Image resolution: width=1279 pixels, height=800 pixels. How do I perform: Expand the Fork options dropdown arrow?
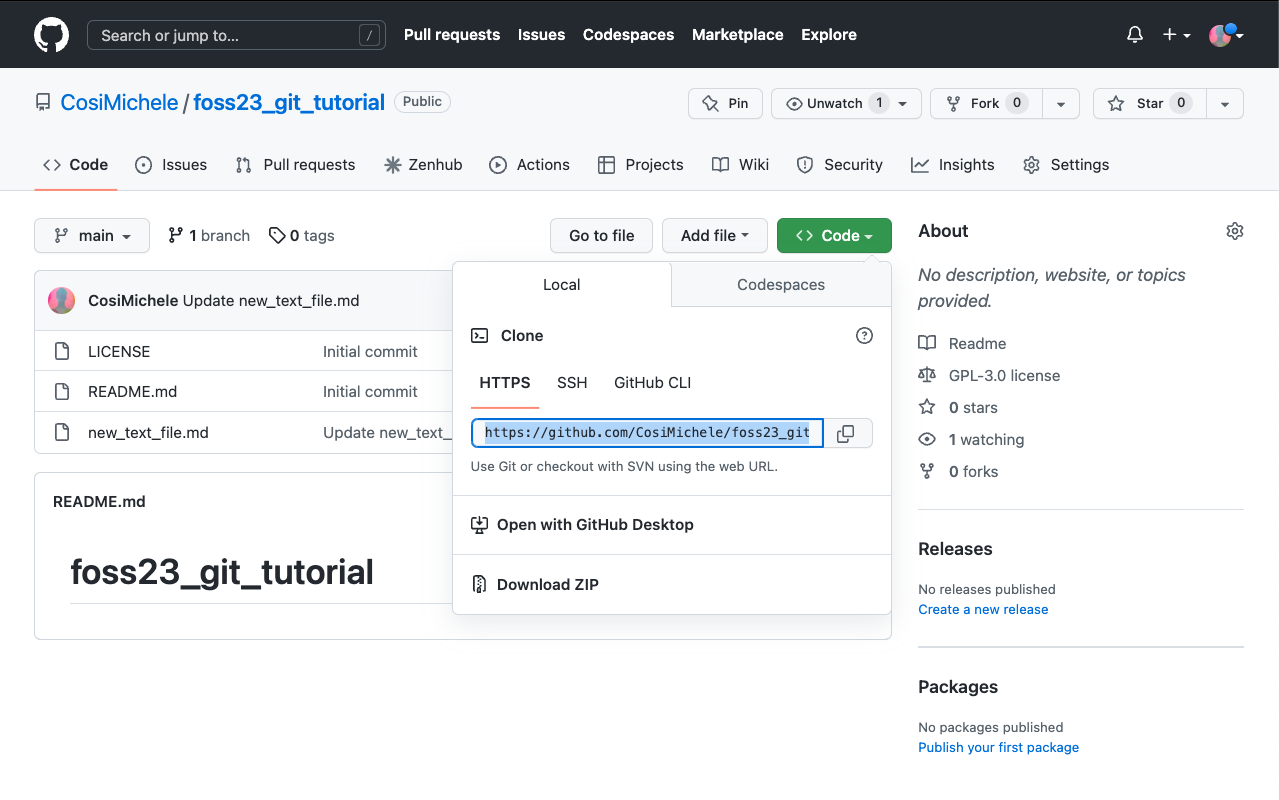(x=1061, y=104)
